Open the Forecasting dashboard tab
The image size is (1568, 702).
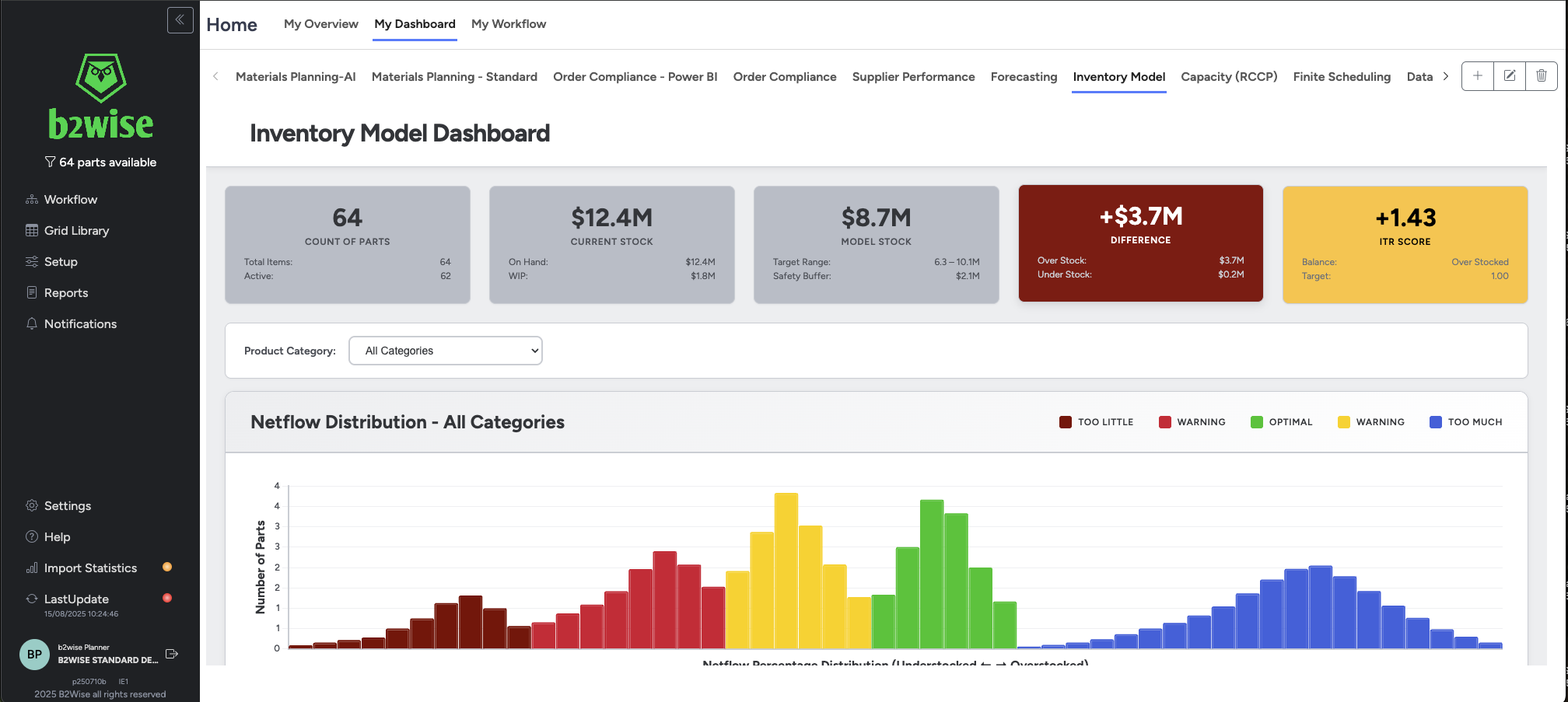point(1024,77)
